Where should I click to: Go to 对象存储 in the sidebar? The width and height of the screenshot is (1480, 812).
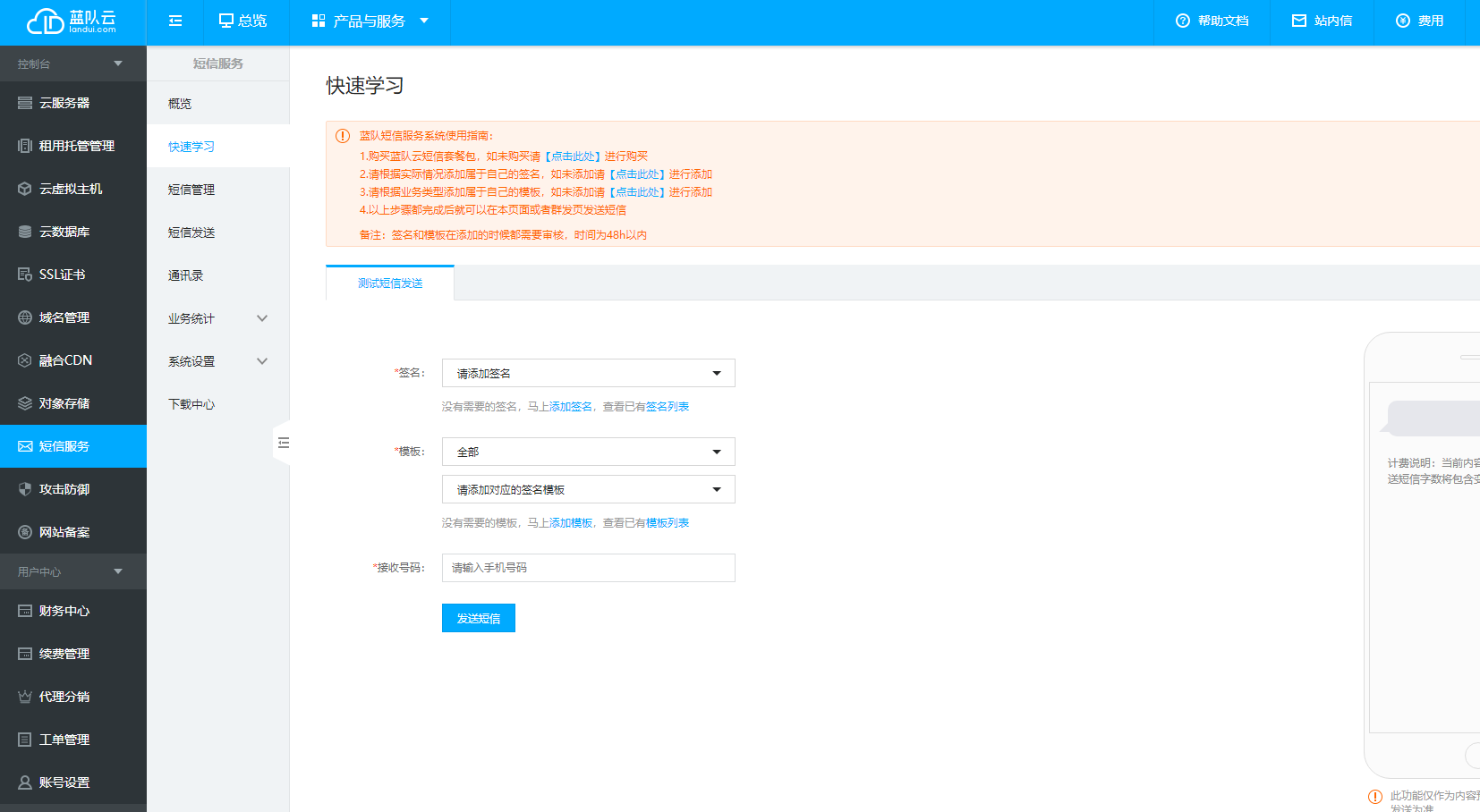tap(64, 403)
